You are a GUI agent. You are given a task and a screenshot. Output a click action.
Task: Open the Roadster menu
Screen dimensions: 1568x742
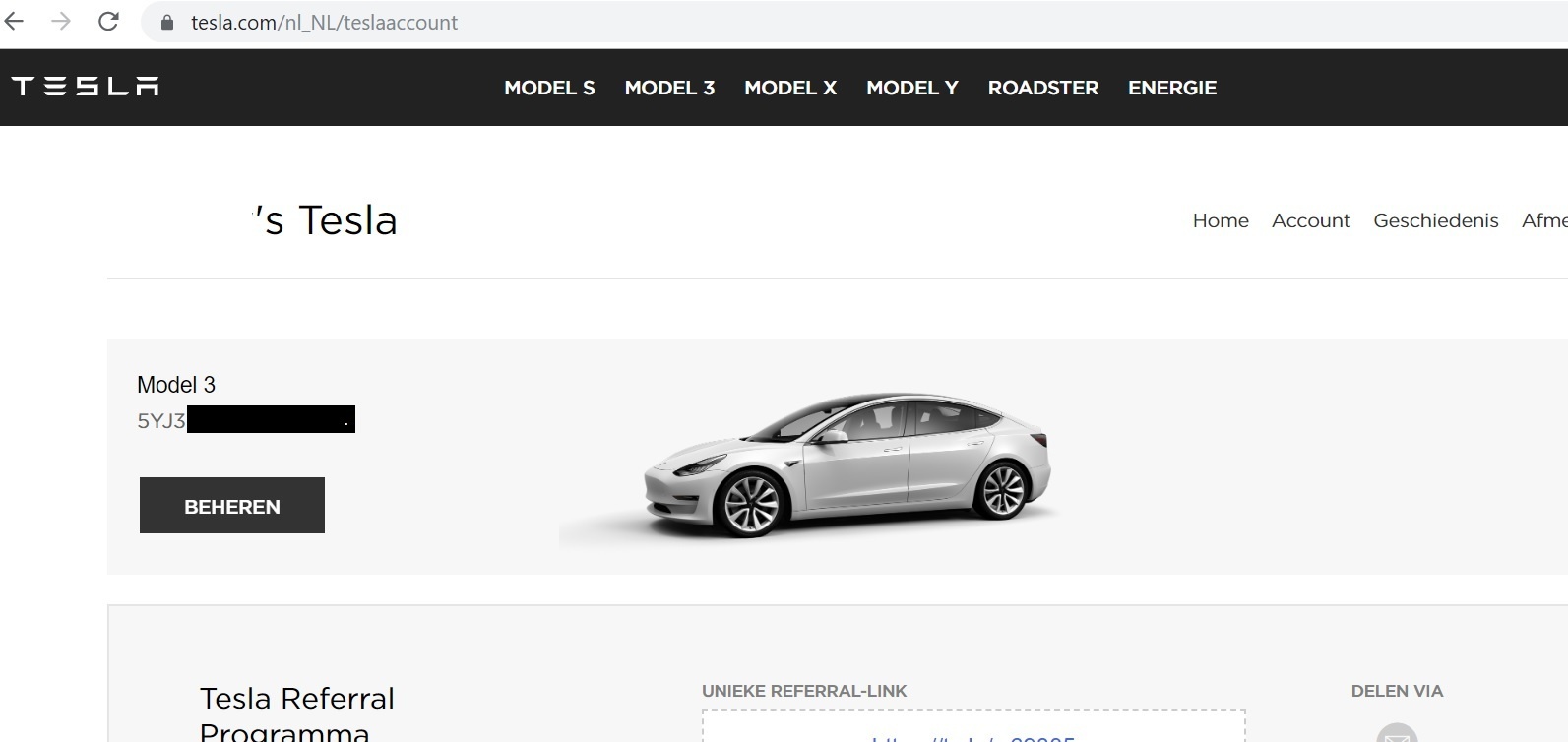pyautogui.click(x=1043, y=88)
